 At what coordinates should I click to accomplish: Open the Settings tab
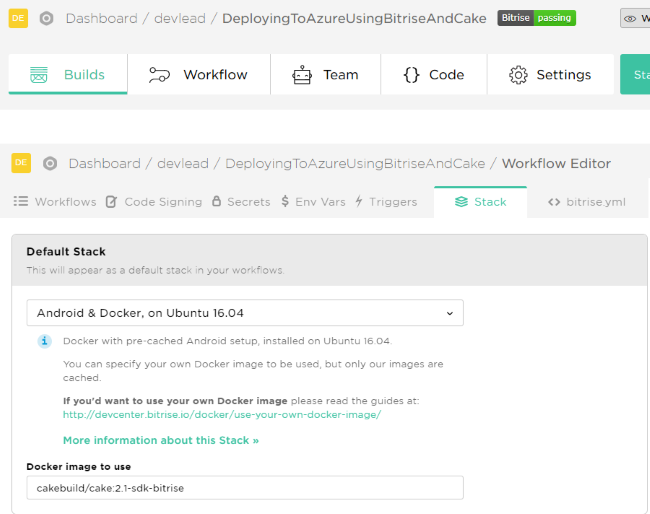coord(551,74)
